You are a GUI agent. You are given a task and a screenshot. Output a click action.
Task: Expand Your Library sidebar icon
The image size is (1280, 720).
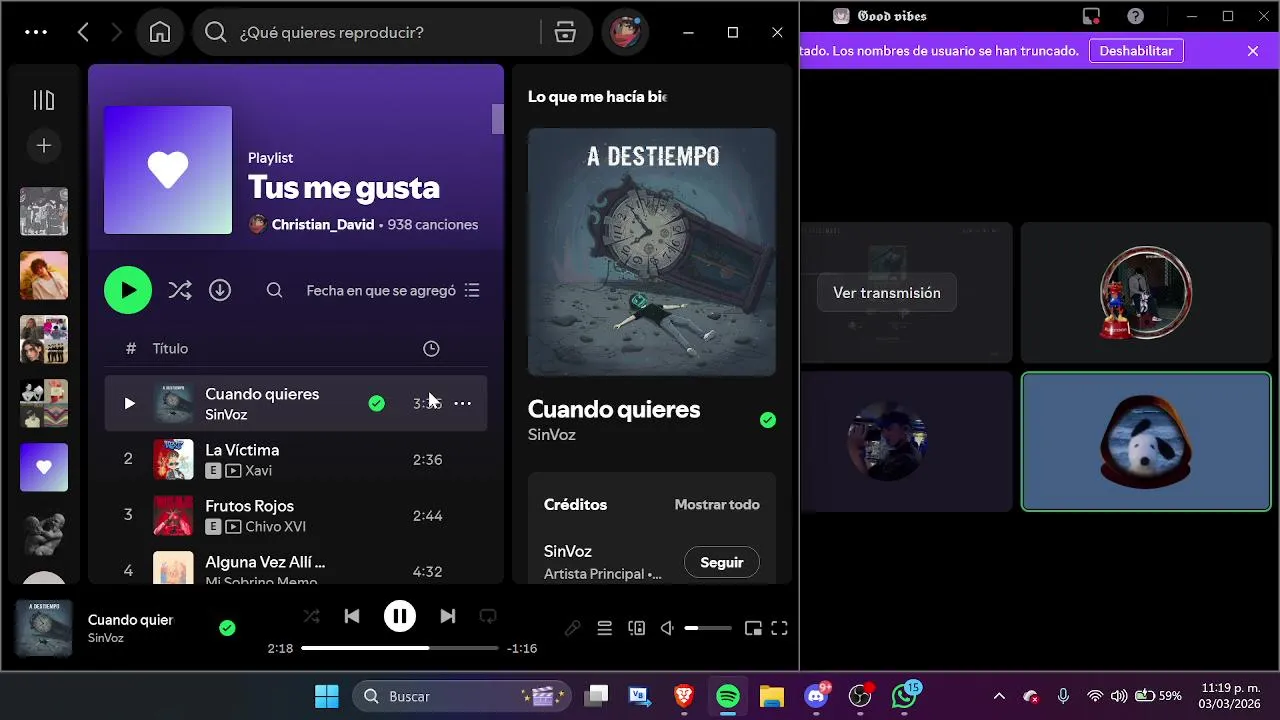pyautogui.click(x=44, y=100)
